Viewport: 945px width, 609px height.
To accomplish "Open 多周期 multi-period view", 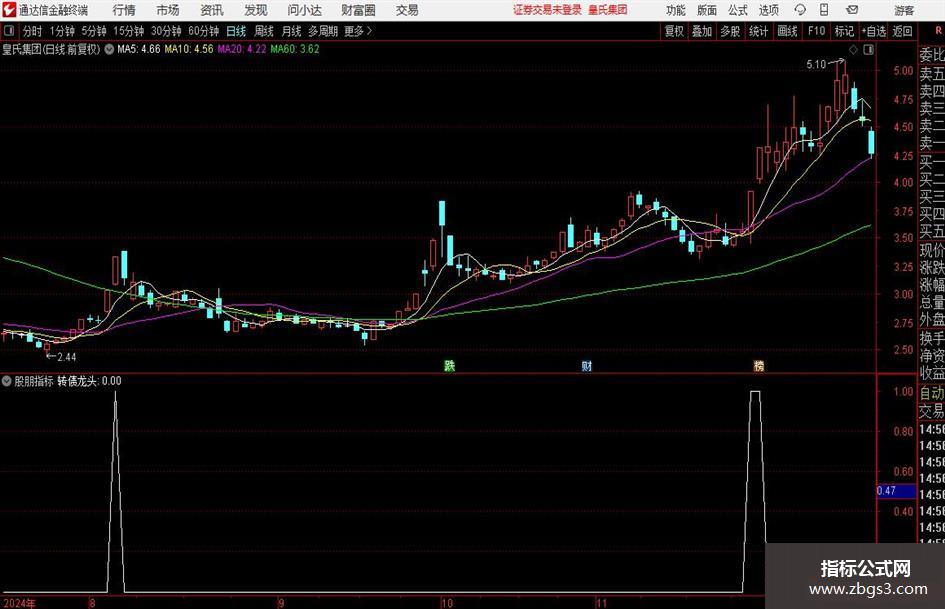I will click(323, 31).
